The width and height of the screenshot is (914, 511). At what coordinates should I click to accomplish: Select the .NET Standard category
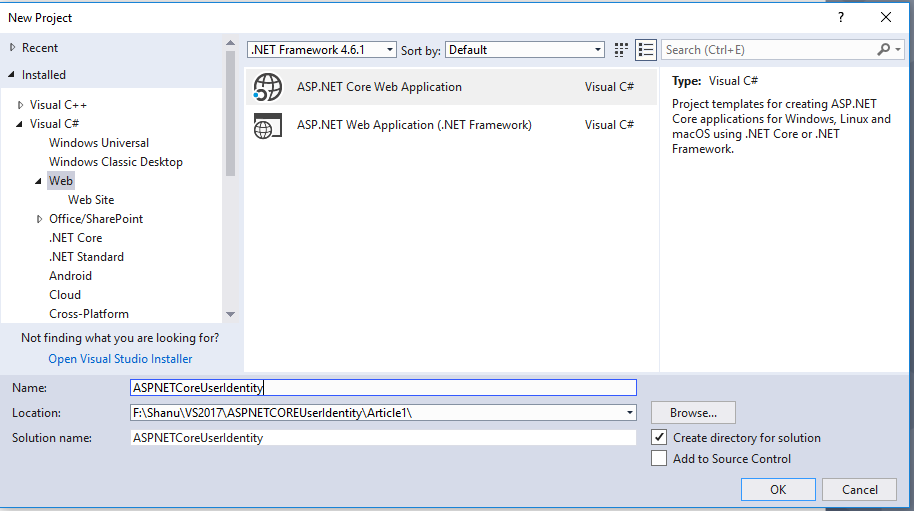point(86,257)
